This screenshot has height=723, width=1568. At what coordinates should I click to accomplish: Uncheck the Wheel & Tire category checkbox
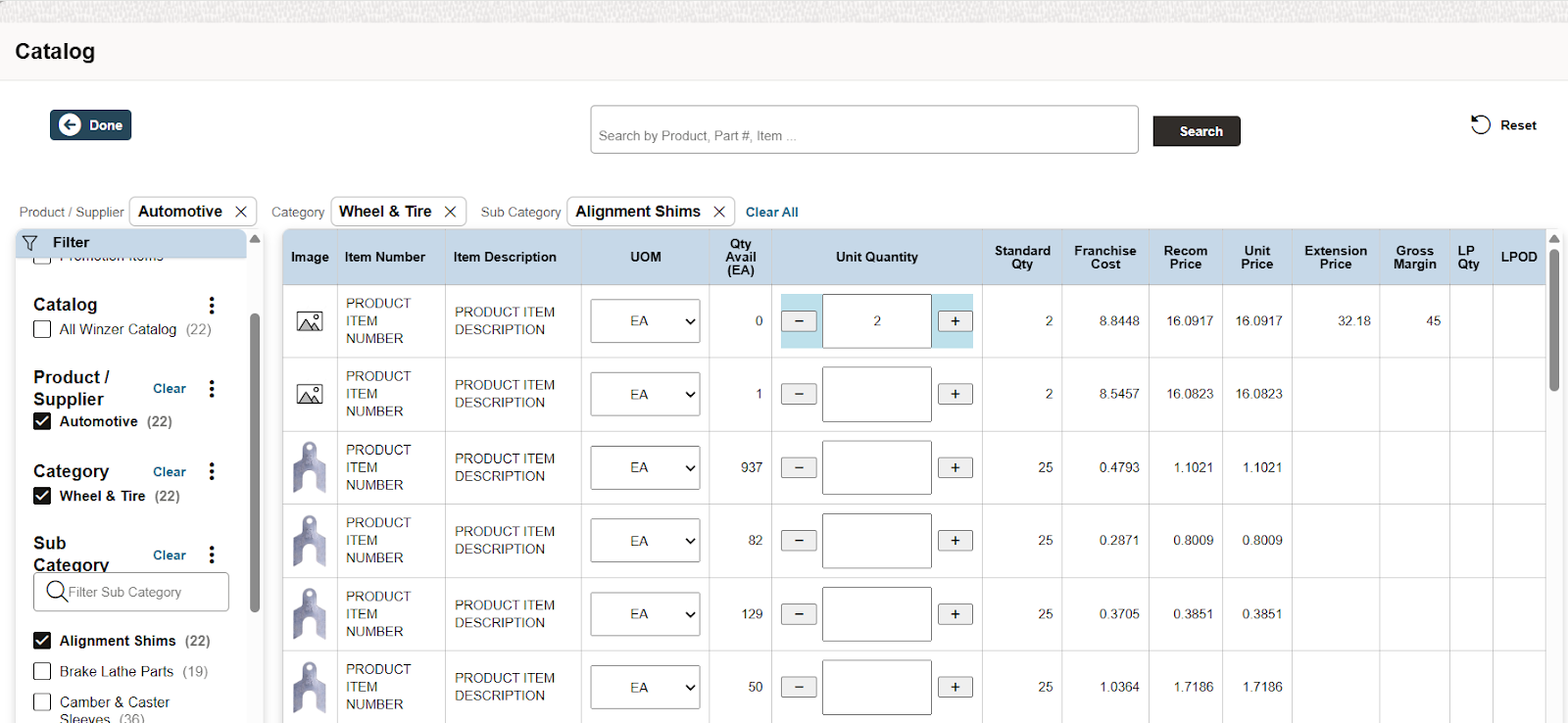(x=42, y=496)
